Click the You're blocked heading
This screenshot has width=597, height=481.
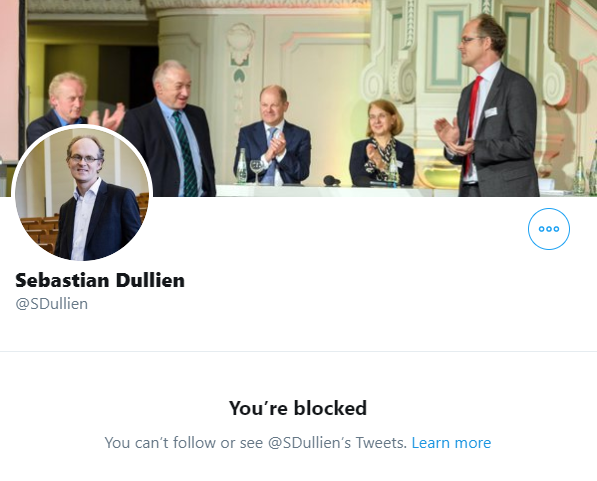[x=298, y=408]
